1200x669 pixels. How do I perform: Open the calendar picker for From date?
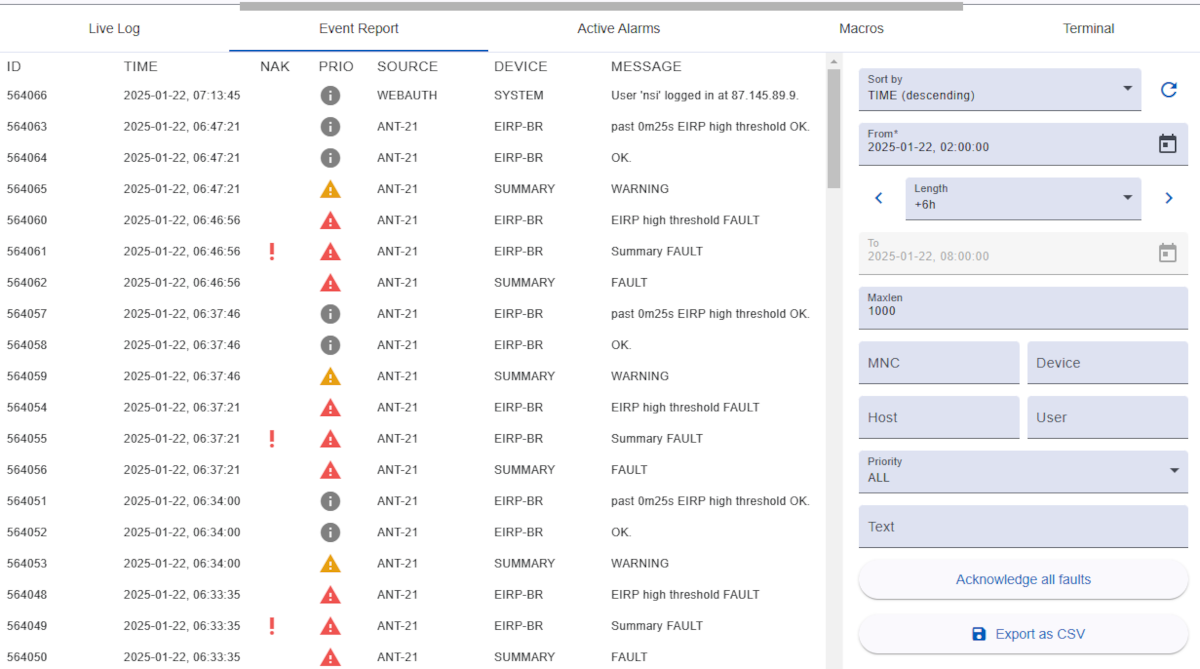coord(1167,144)
